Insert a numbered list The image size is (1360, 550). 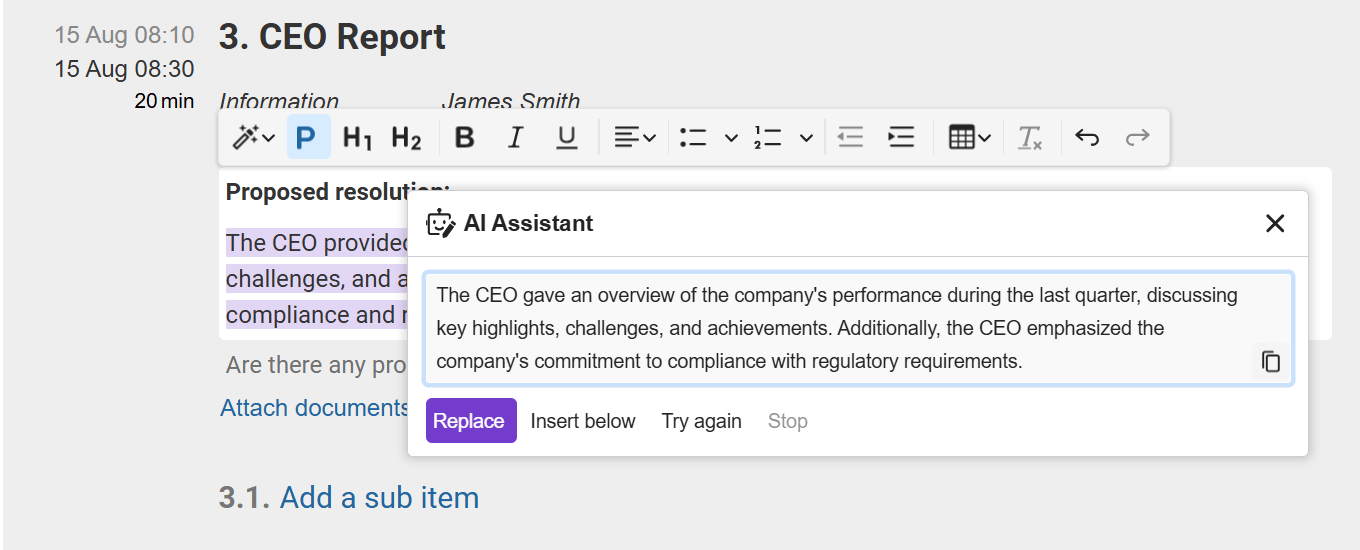pos(768,138)
